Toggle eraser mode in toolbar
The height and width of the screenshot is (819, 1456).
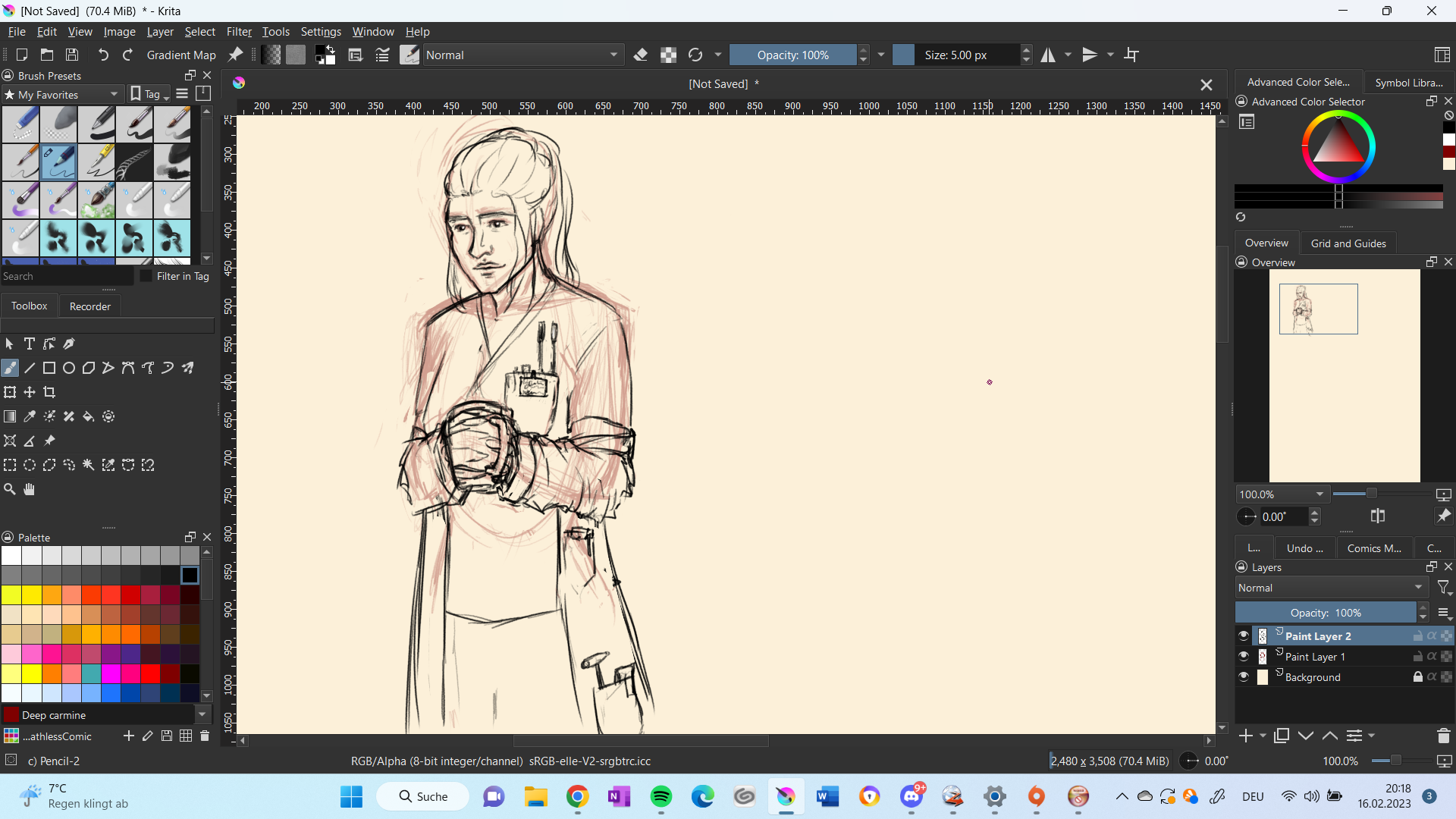click(x=641, y=55)
